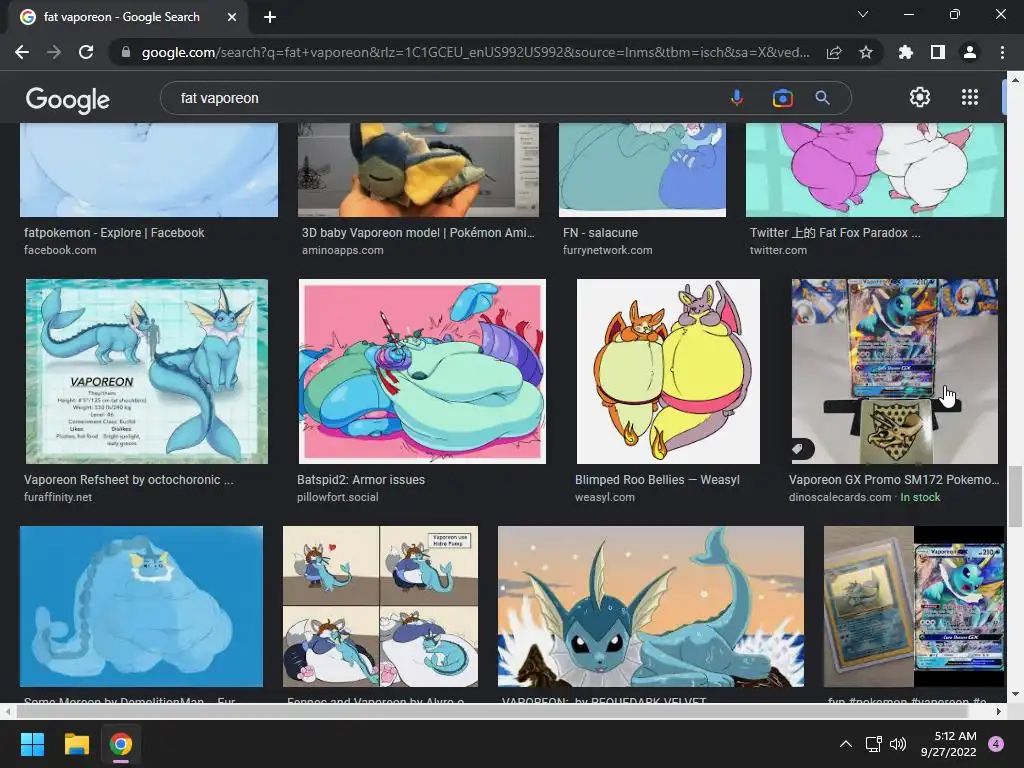
Task: Click weasyl.com source text
Action: (605, 497)
